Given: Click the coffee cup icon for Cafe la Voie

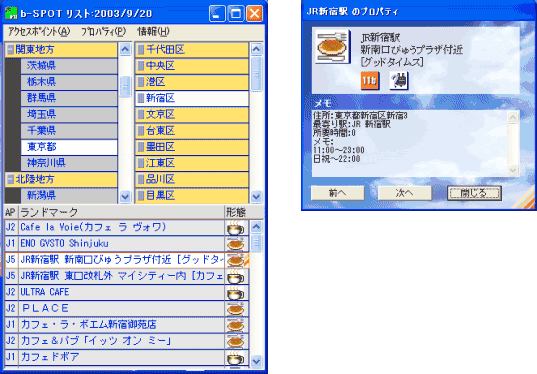Looking at the screenshot, I should tap(236, 228).
